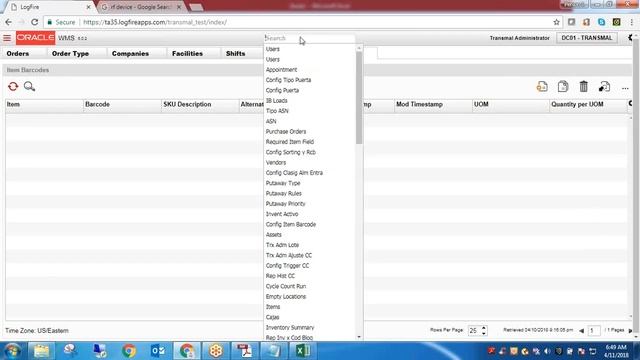Select Putaway Rules from the list
Screen dimensions: 640x360
pos(283,193)
